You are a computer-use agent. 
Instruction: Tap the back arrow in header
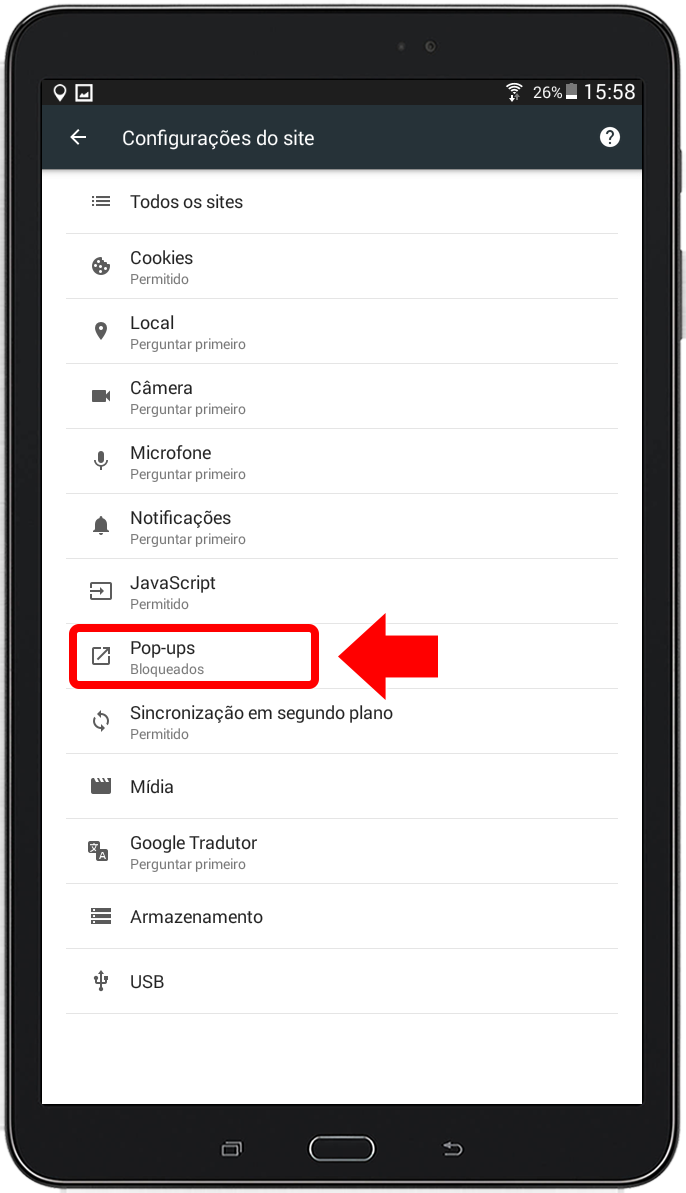click(78, 137)
